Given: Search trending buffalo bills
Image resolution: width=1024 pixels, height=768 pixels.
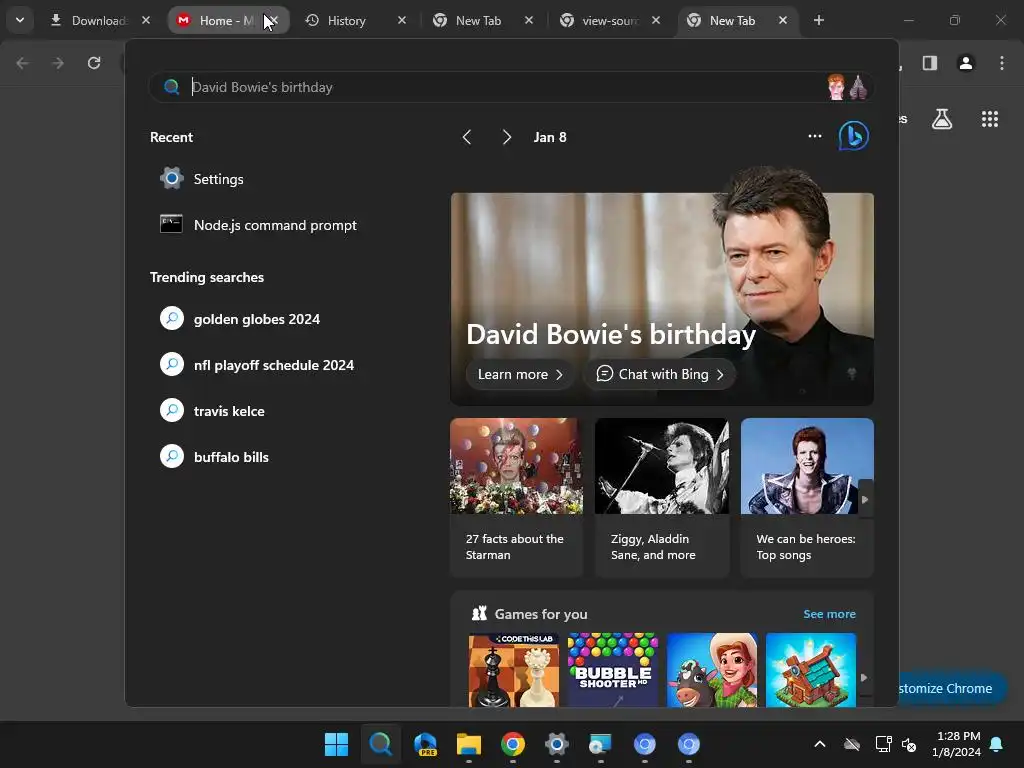Looking at the screenshot, I should pos(287,456).
